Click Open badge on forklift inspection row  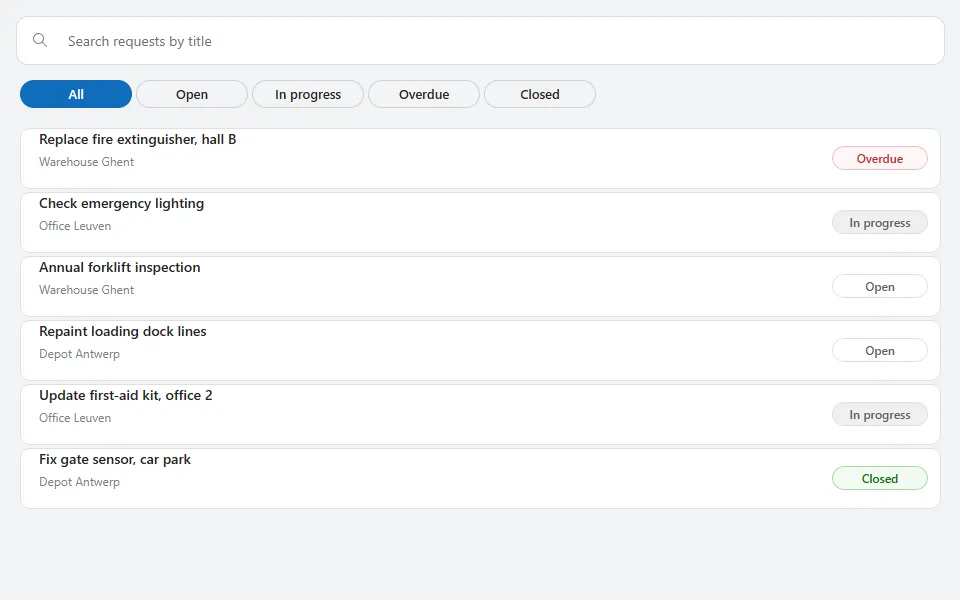(880, 287)
